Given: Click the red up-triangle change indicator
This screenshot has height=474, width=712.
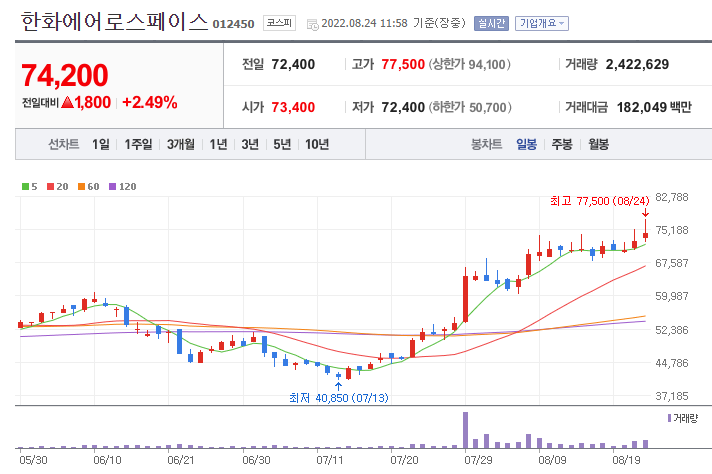Looking at the screenshot, I should 67,103.
